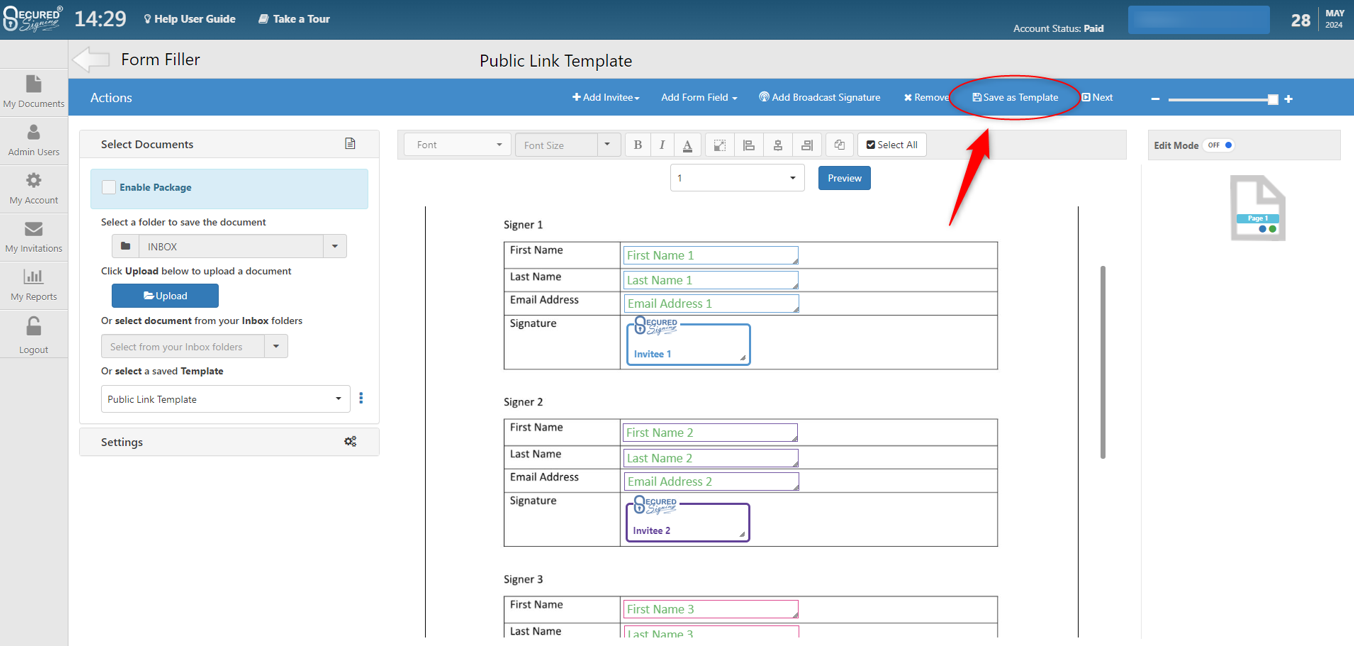
Task: Open the Add Form Field menu
Action: [699, 98]
